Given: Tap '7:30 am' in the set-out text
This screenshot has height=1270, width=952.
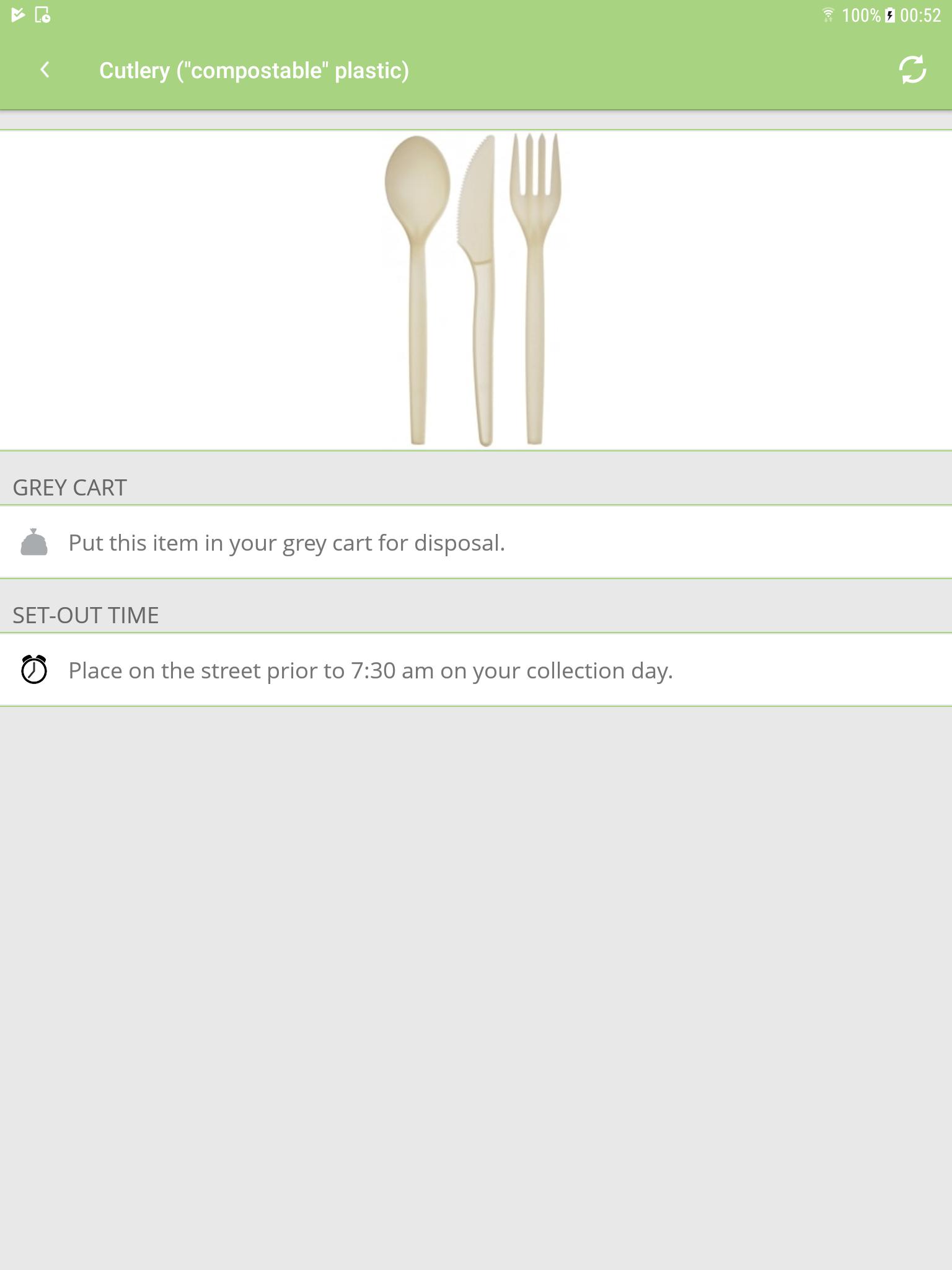Looking at the screenshot, I should tap(392, 670).
